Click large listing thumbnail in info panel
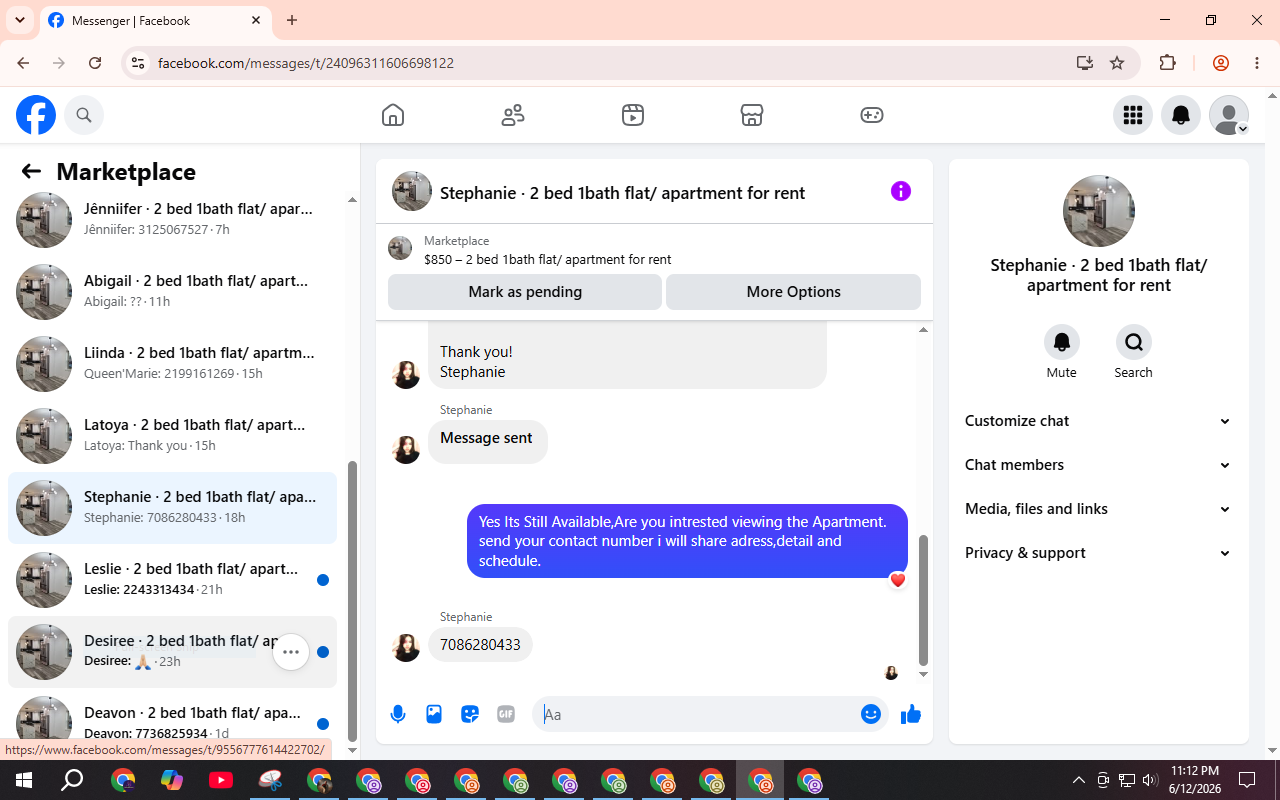Viewport: 1280px width, 800px height. [x=1099, y=211]
